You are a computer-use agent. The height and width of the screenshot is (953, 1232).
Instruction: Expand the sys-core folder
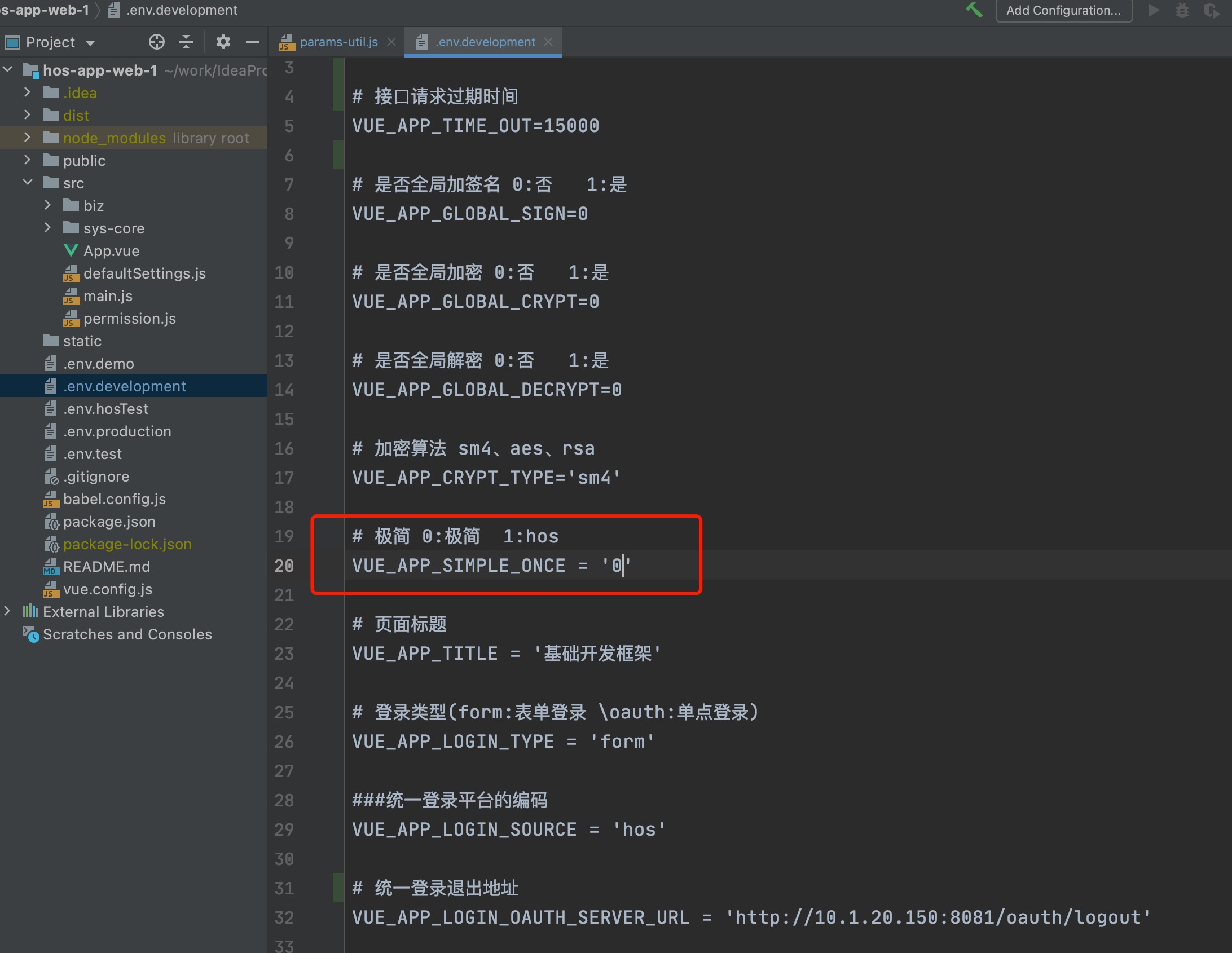click(47, 228)
